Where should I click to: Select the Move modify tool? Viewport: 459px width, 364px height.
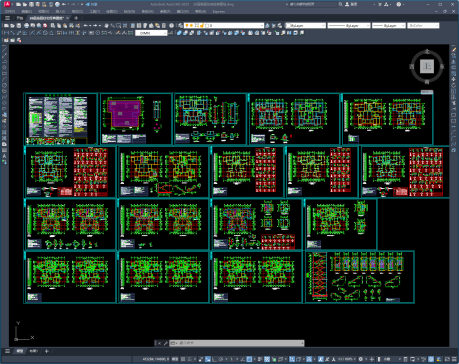454,79
